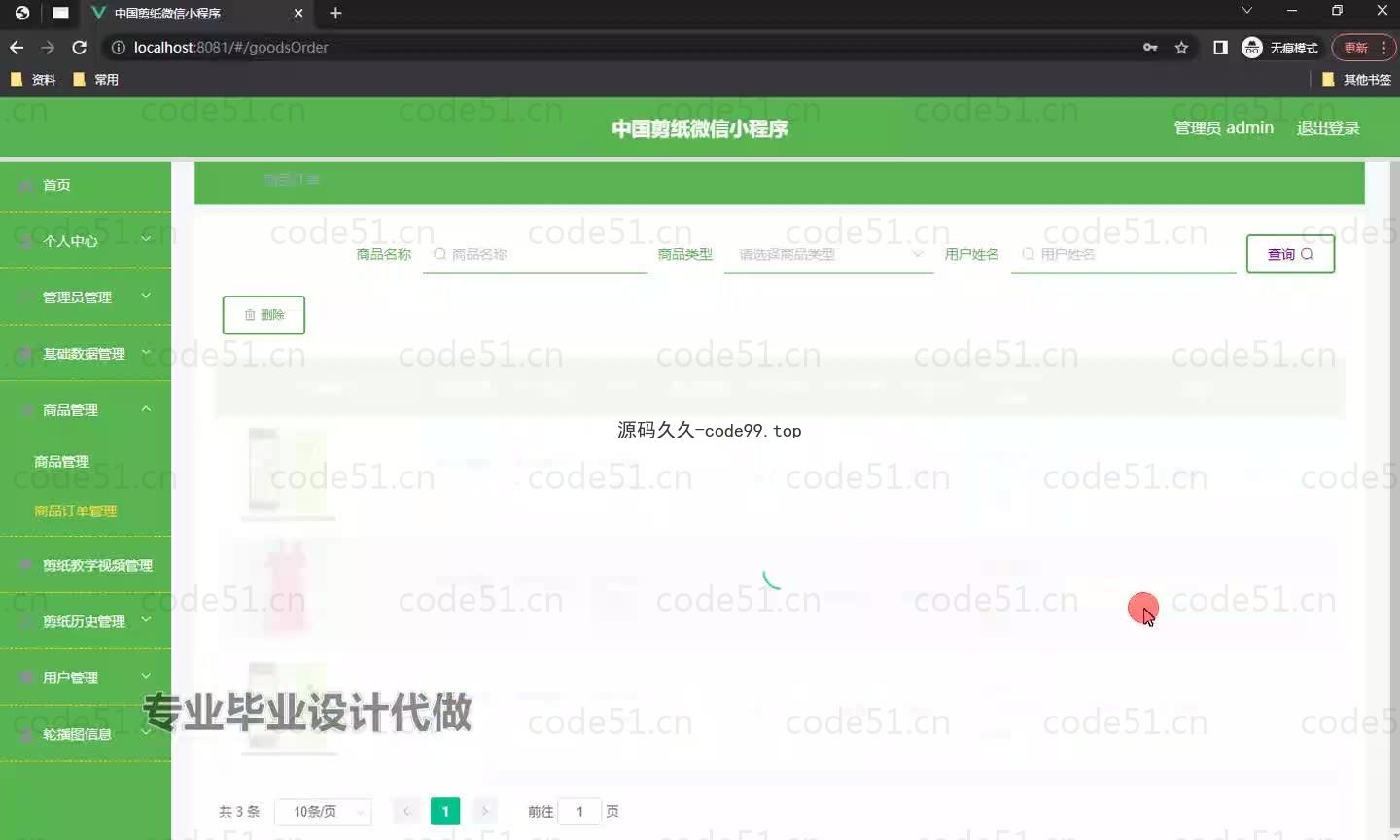
Task: Open 剪纸教学视频管理 in the sidebar
Action: 86,565
